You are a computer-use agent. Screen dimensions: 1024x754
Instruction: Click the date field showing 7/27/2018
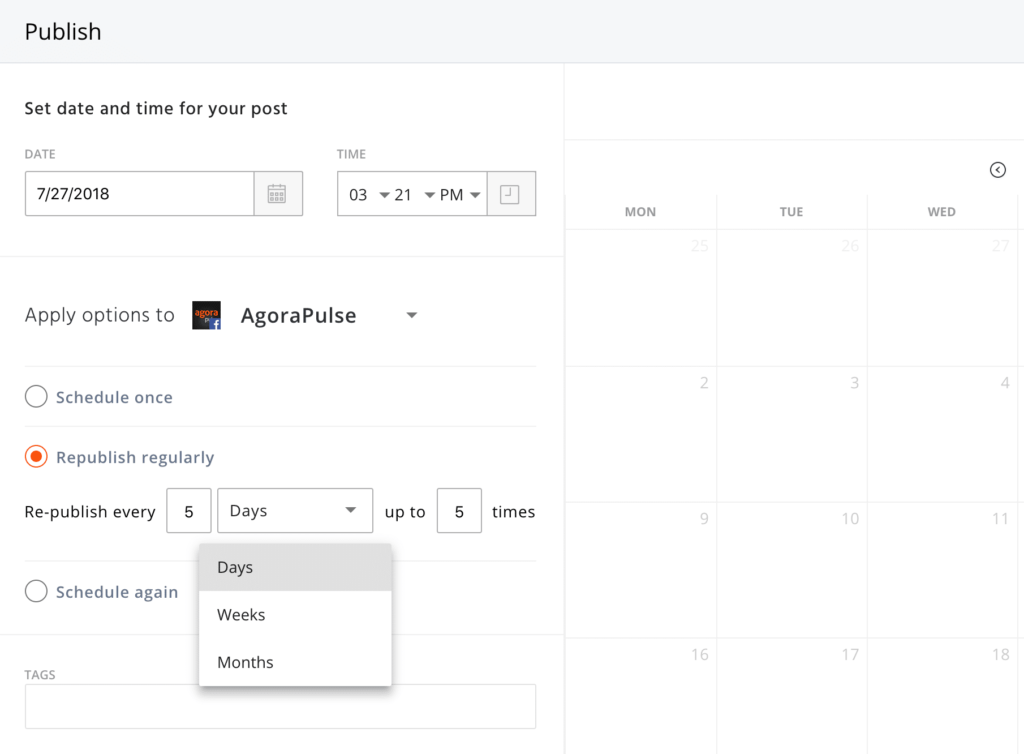[x=139, y=194]
